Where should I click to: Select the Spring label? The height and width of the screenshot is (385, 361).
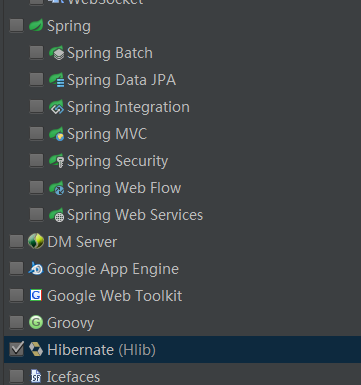tap(69, 26)
